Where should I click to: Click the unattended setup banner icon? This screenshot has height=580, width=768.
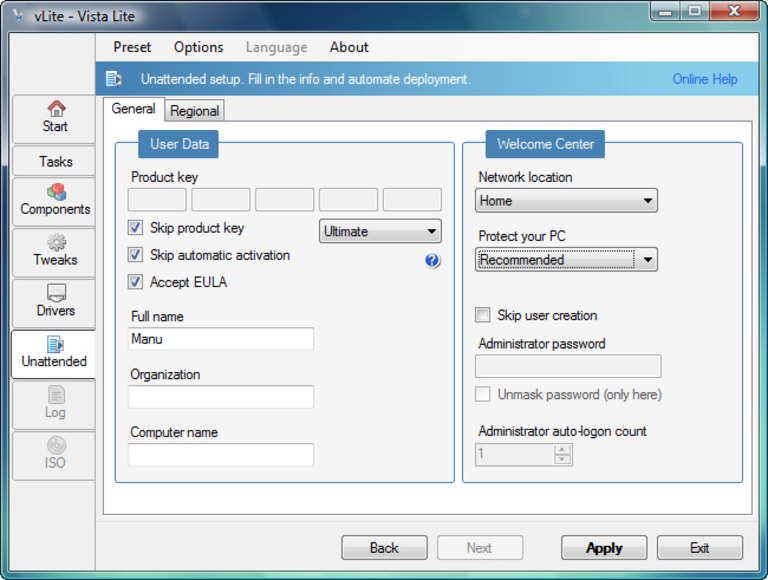pos(114,78)
